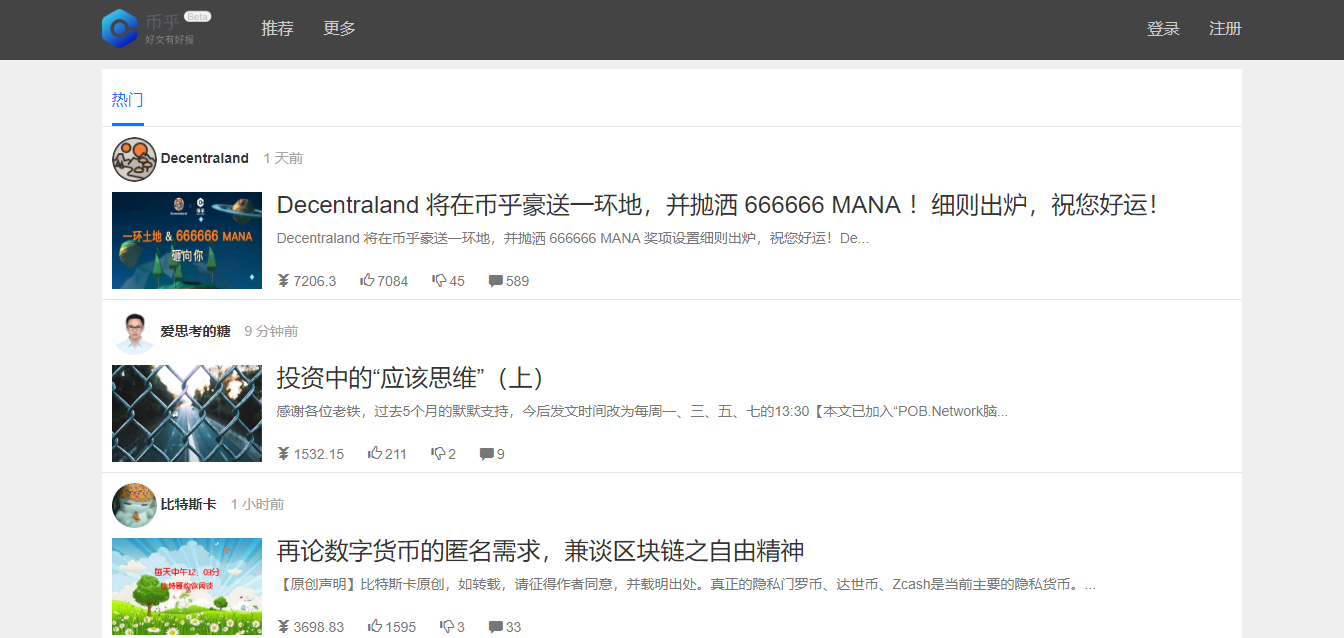
Task: Open Decentraland author avatar
Action: 134,159
